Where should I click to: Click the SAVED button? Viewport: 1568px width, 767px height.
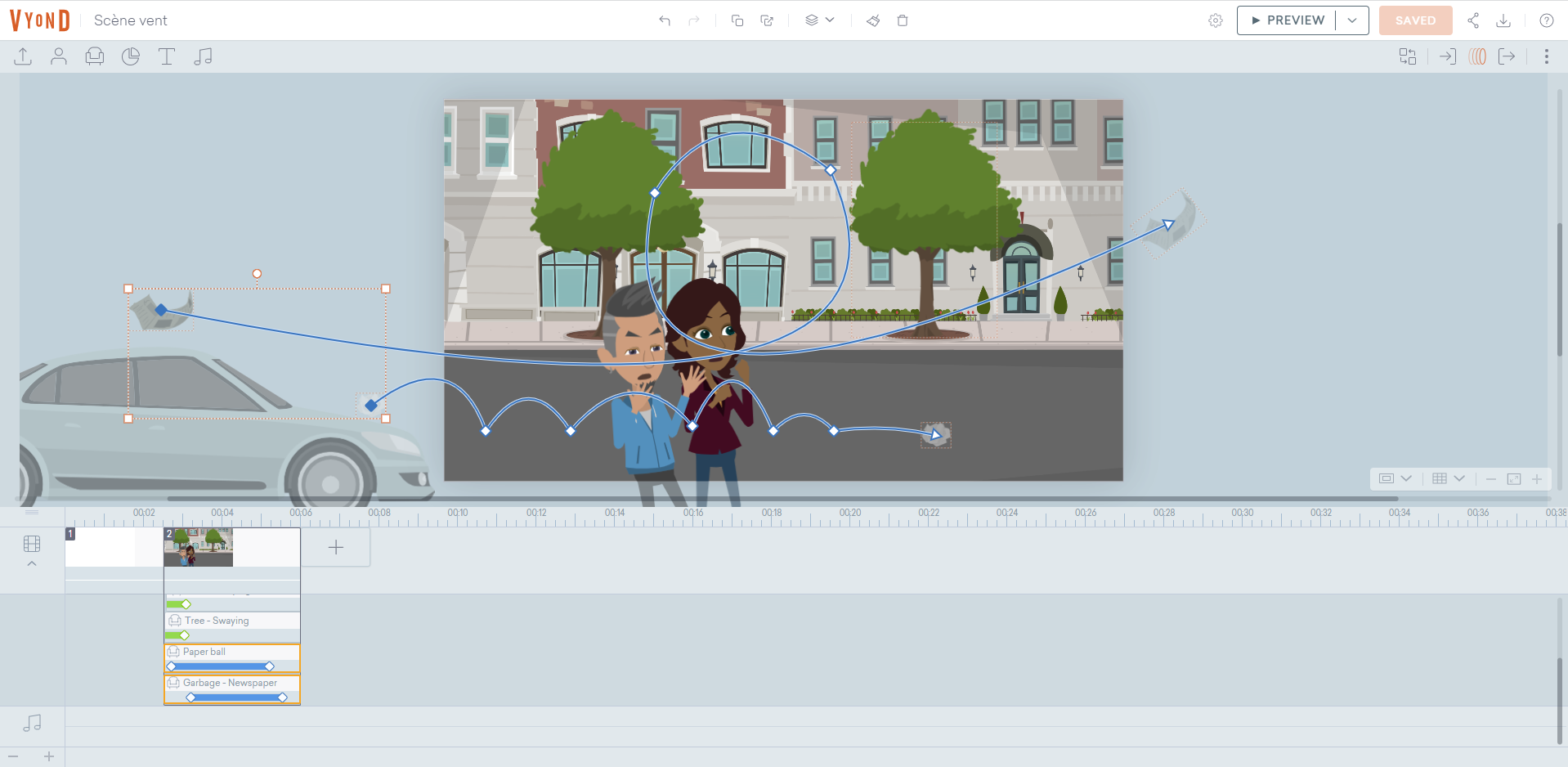pyautogui.click(x=1415, y=20)
